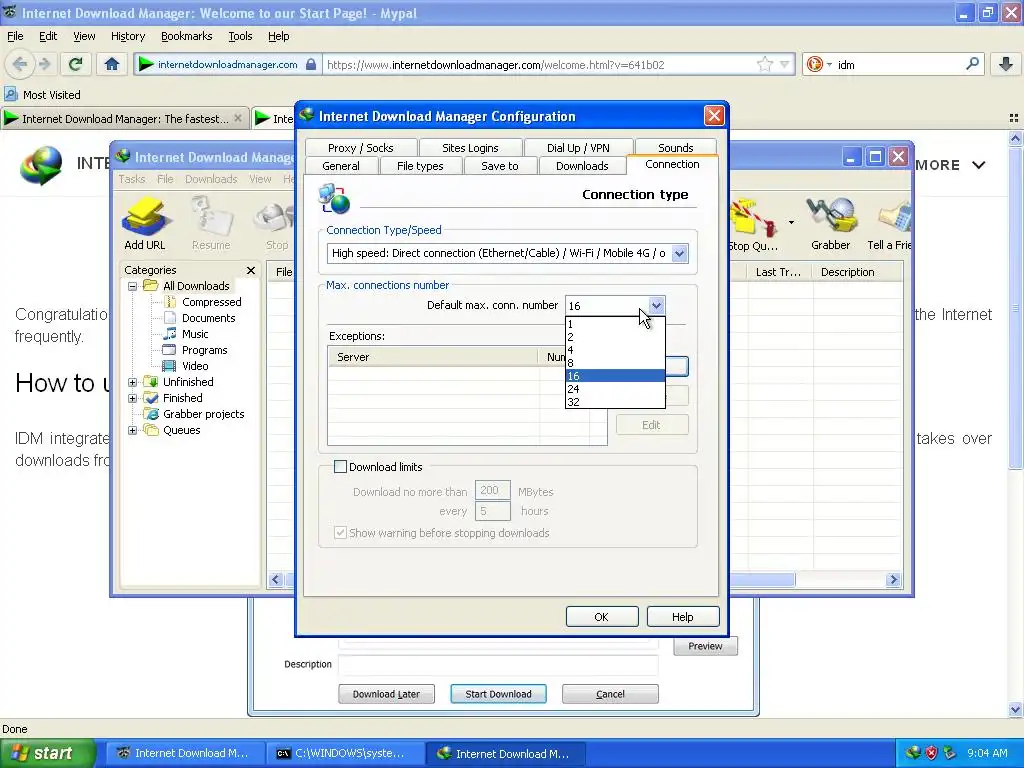Select 24 in the connection number list
Image resolution: width=1024 pixels, height=768 pixels.
click(x=615, y=389)
